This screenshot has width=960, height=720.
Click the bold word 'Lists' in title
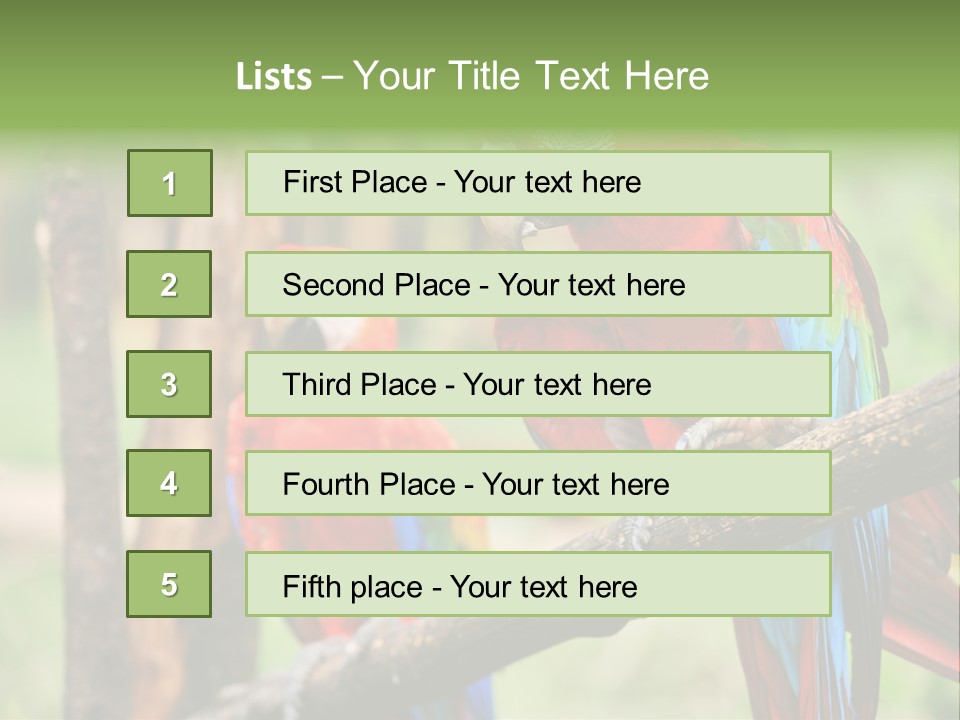273,76
